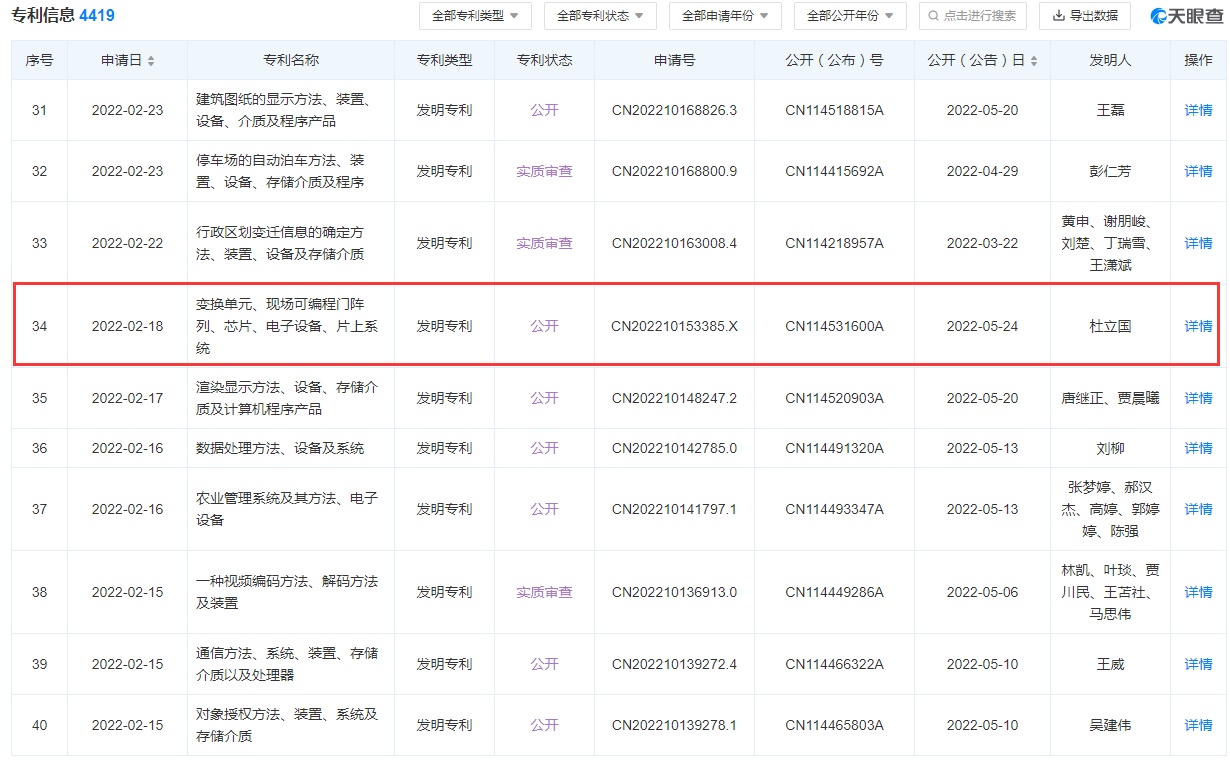Screen dimensions: 1230x760
Task: Open 详情 for row 34 patent
Action: coord(1198,326)
